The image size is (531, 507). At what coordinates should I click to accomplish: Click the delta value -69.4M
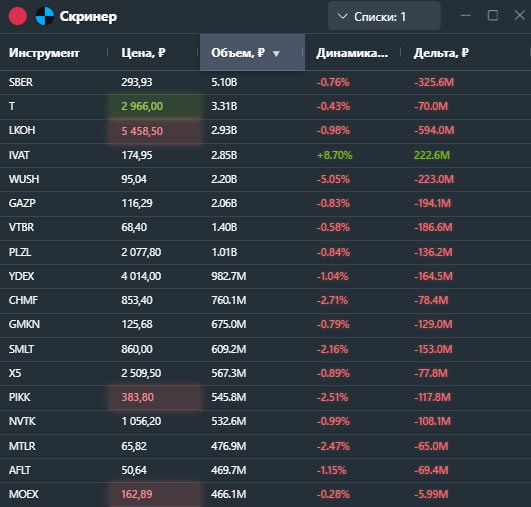coord(431,470)
